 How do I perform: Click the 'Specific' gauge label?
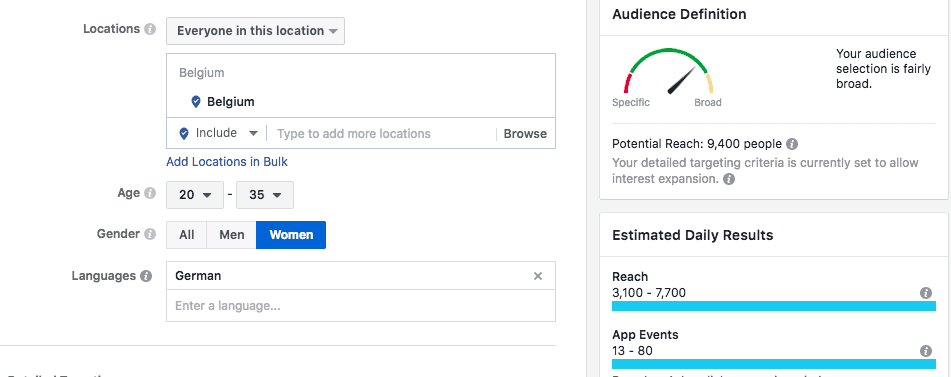coord(631,102)
